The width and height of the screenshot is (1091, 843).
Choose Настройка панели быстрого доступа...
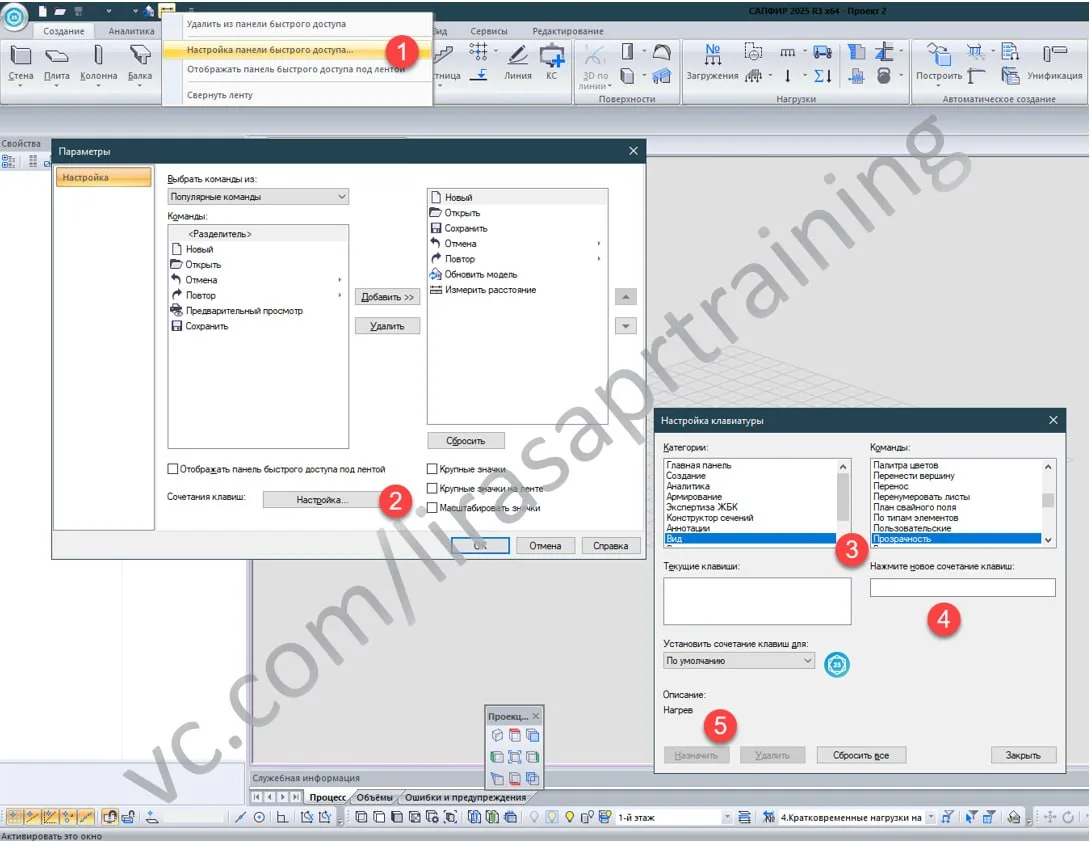click(x=270, y=50)
